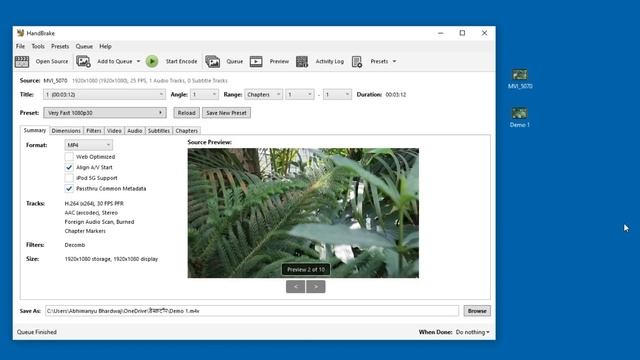Click the Reload preset button
This screenshot has height=360, width=640.
187,113
